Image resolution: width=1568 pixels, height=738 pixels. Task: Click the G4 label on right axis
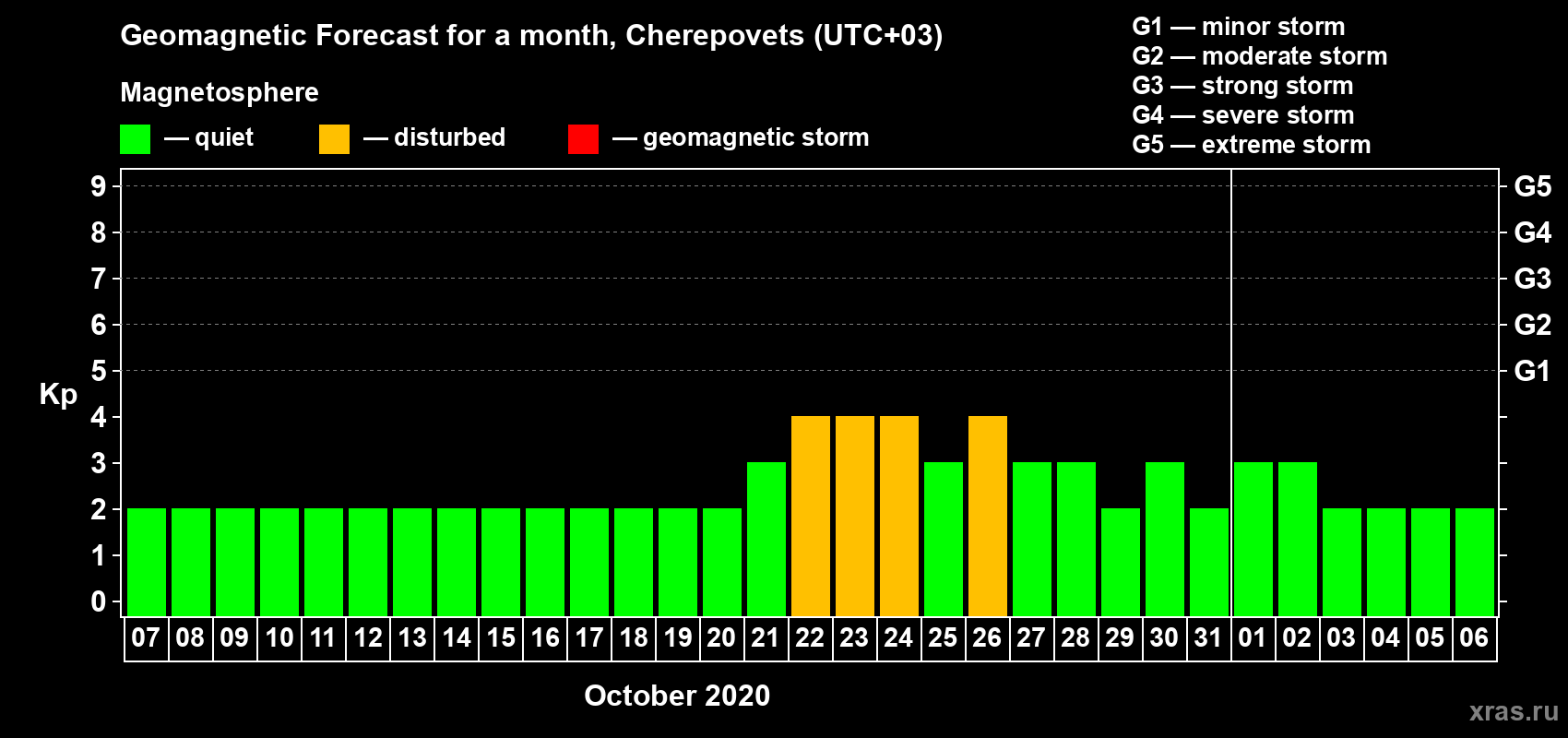(x=1533, y=232)
